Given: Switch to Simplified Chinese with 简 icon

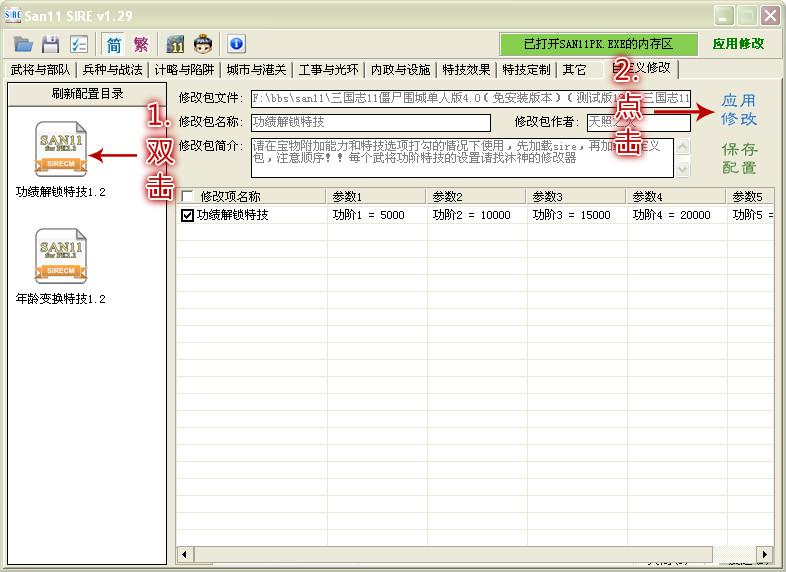Looking at the screenshot, I should pos(114,44).
